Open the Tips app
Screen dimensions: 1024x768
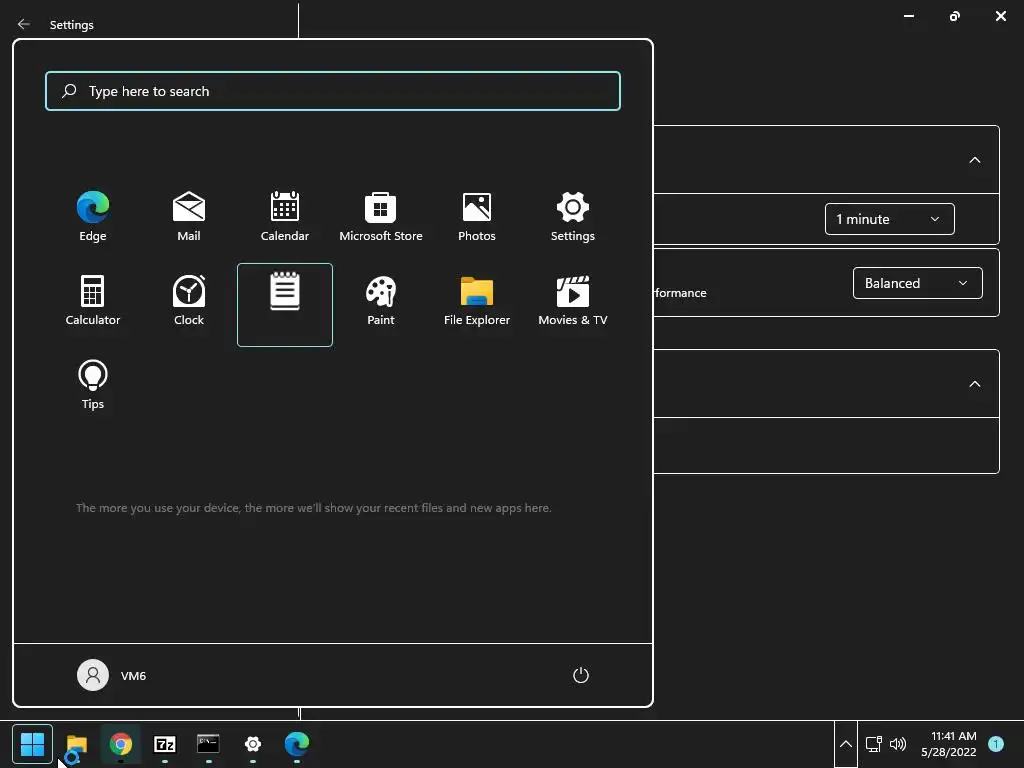pos(93,384)
